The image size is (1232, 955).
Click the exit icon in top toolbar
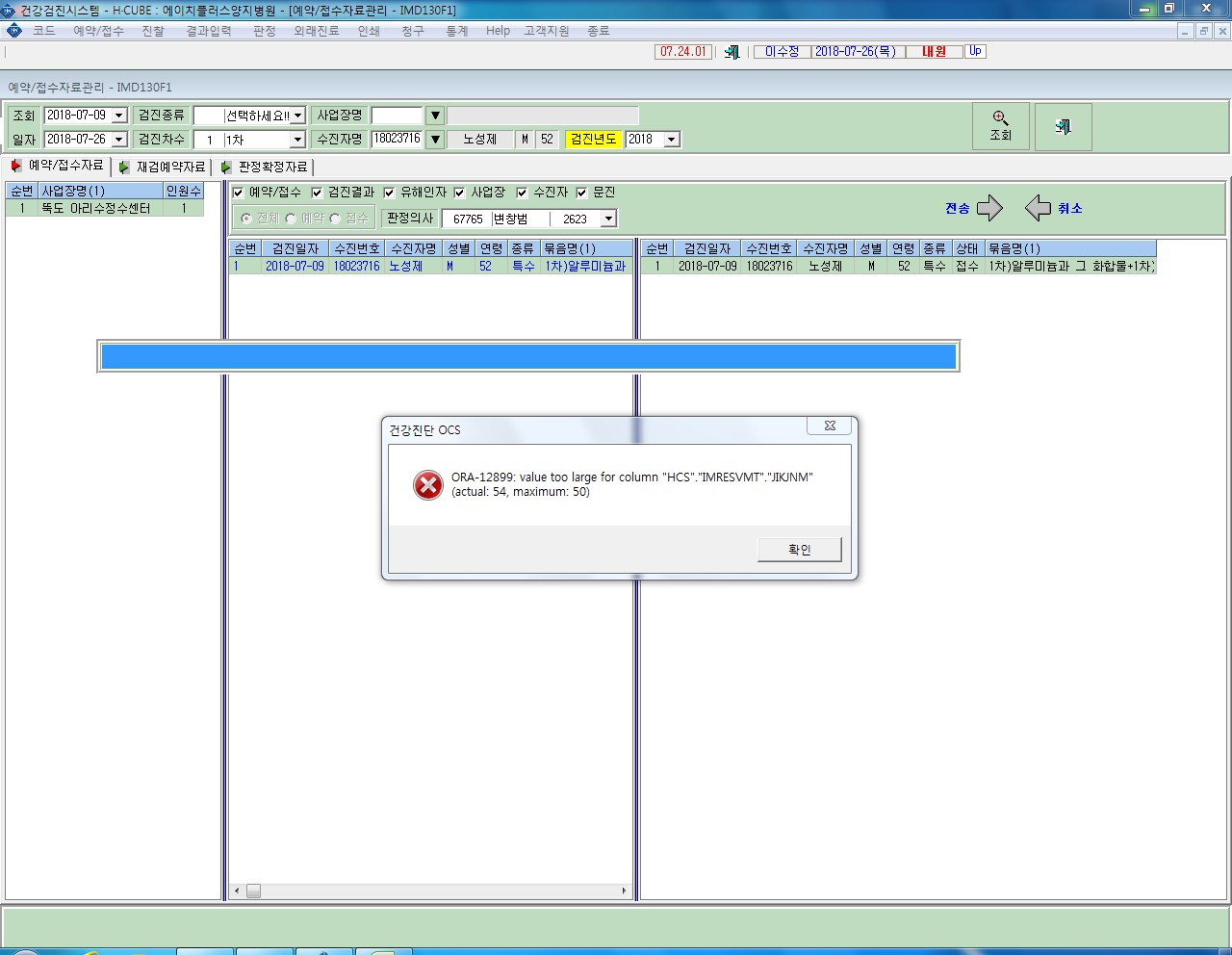pyautogui.click(x=732, y=52)
